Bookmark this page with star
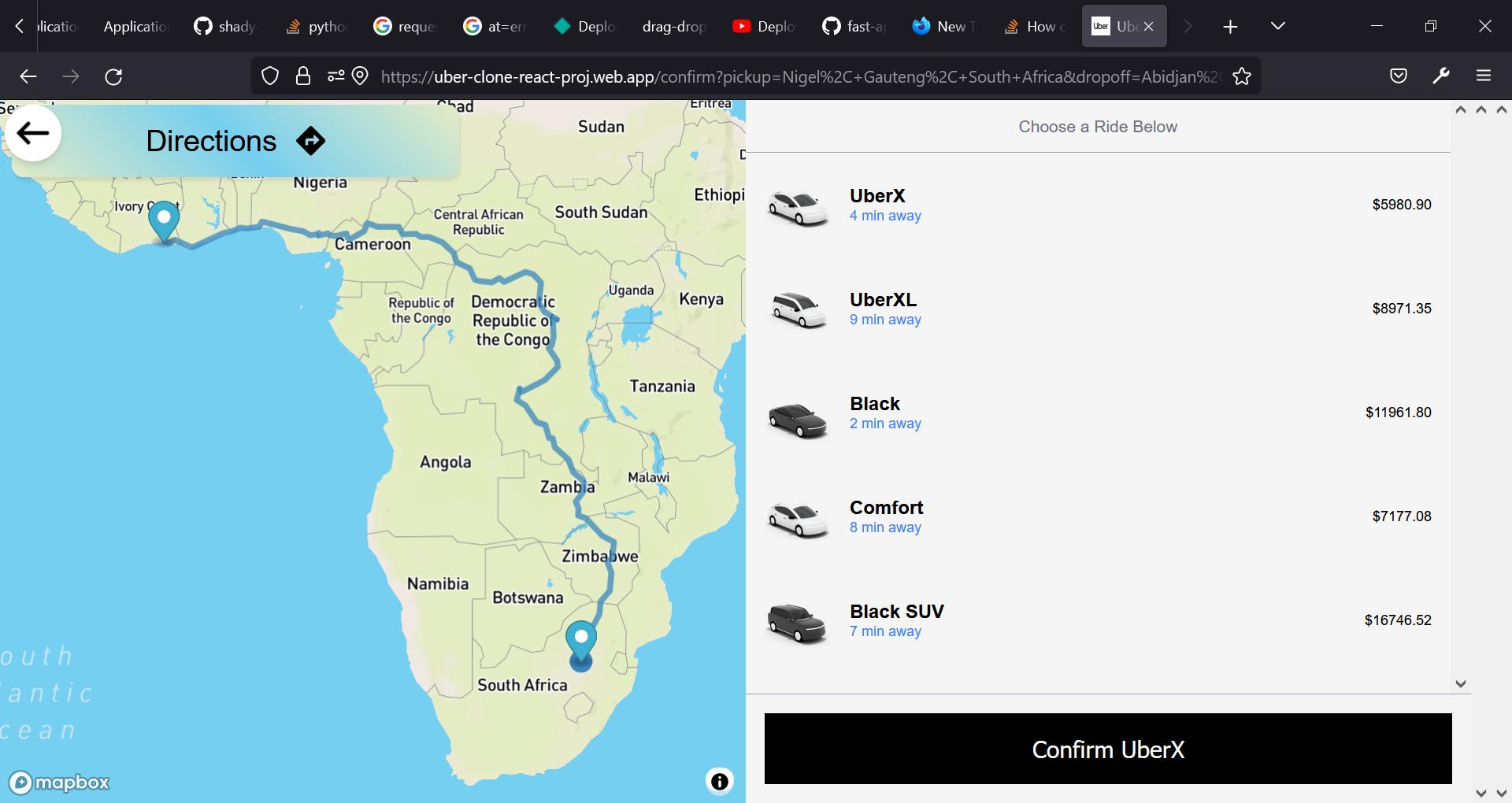1512x803 pixels. [x=1242, y=76]
